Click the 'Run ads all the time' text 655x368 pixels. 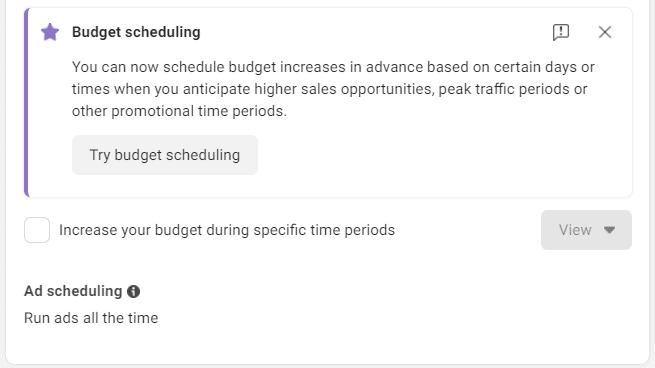(x=91, y=318)
